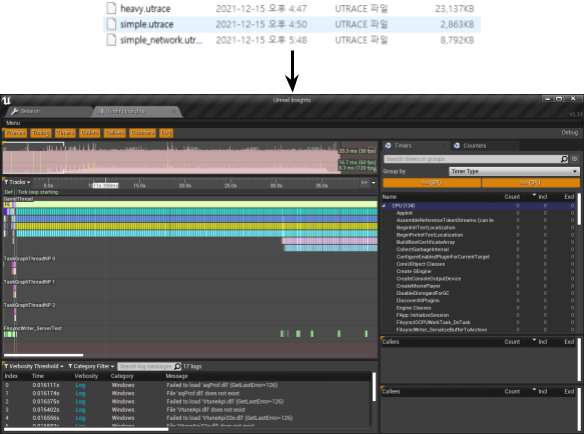Close the Timing Insights tab
This screenshot has width=584, height=434.
pos(174,111)
